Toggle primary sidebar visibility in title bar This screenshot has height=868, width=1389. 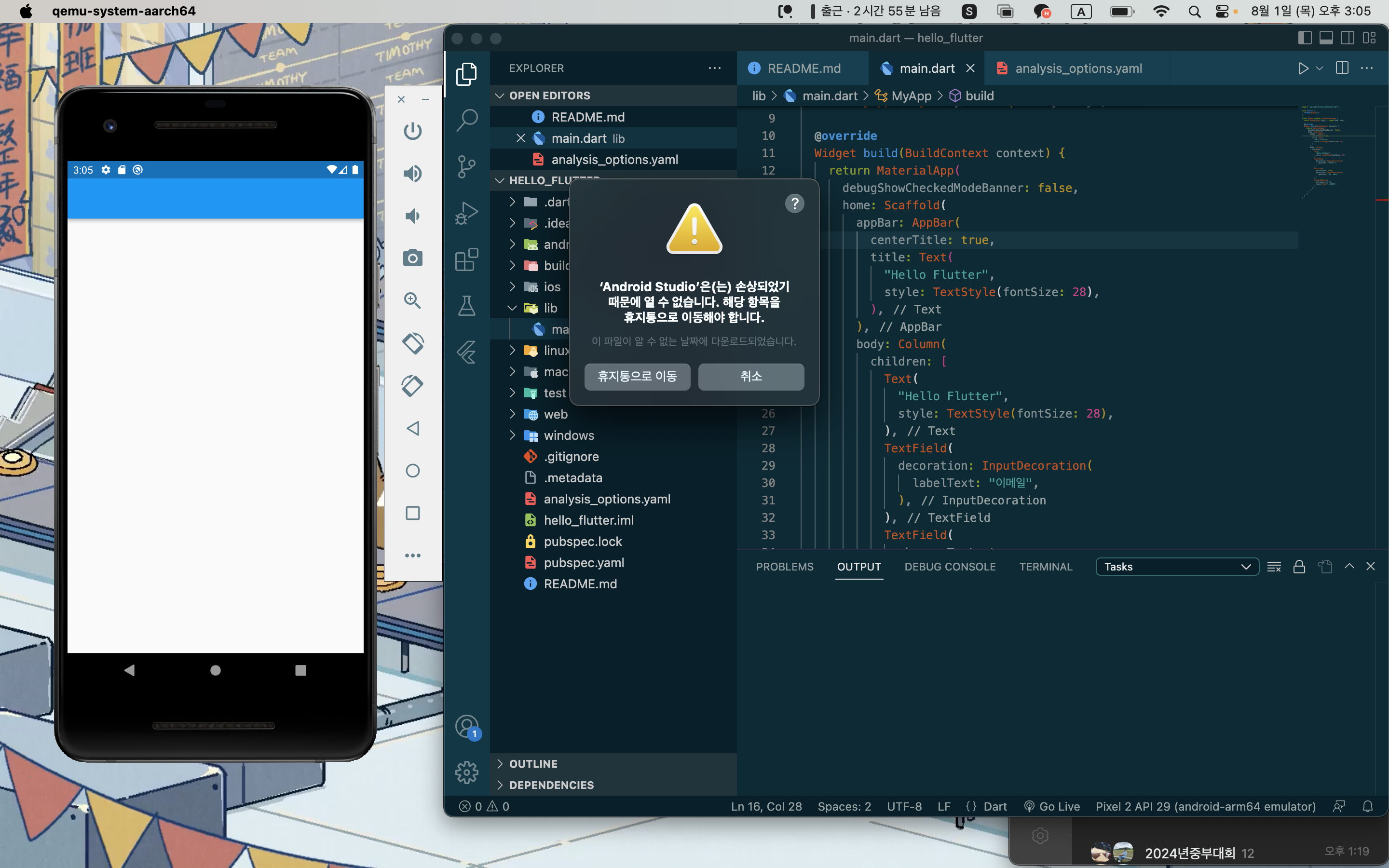pyautogui.click(x=1305, y=38)
